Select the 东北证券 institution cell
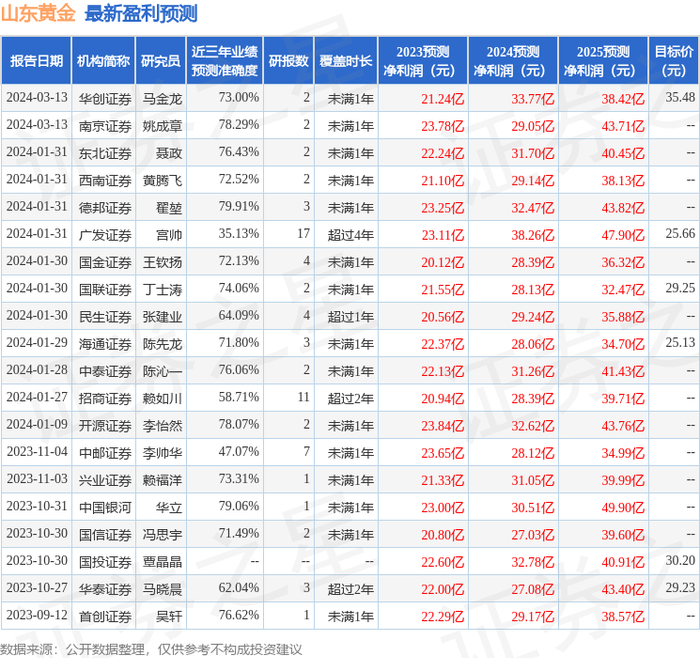Viewport: 700px width, 658px height. (105, 153)
